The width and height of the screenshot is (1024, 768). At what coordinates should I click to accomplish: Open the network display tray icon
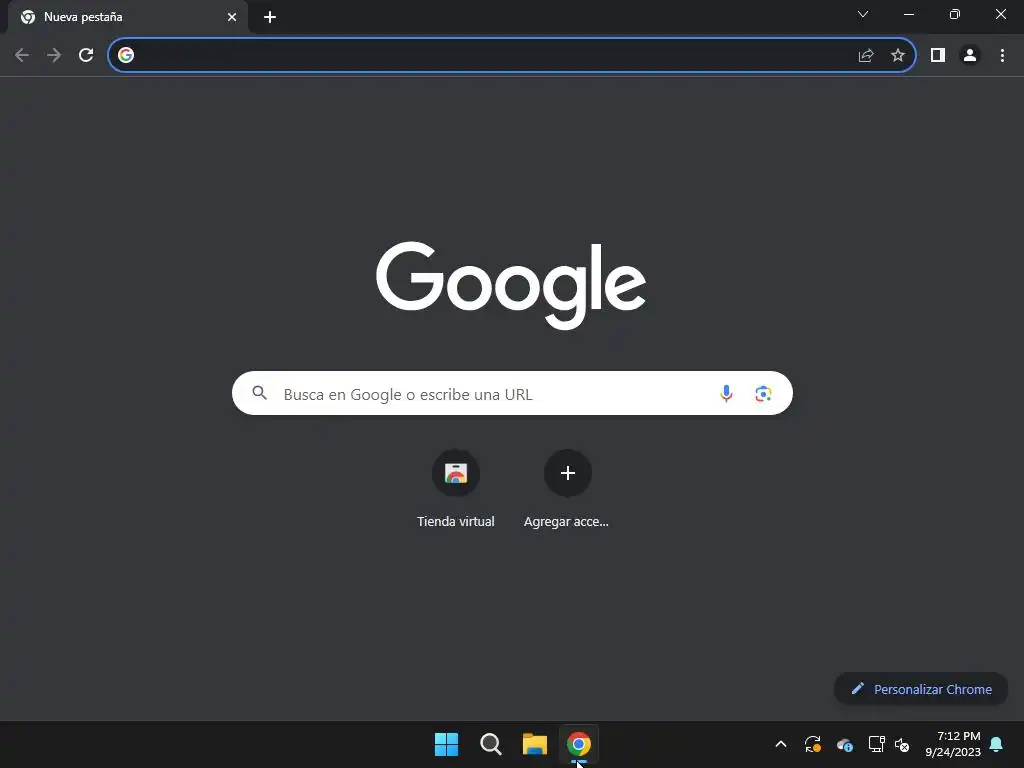click(876, 744)
